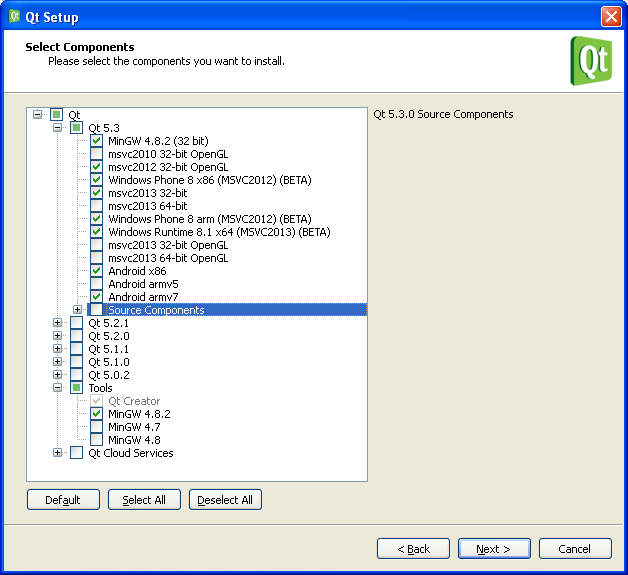Enable the msvc2013 64-bit checkbox
This screenshot has height=575, width=628.
click(96, 206)
